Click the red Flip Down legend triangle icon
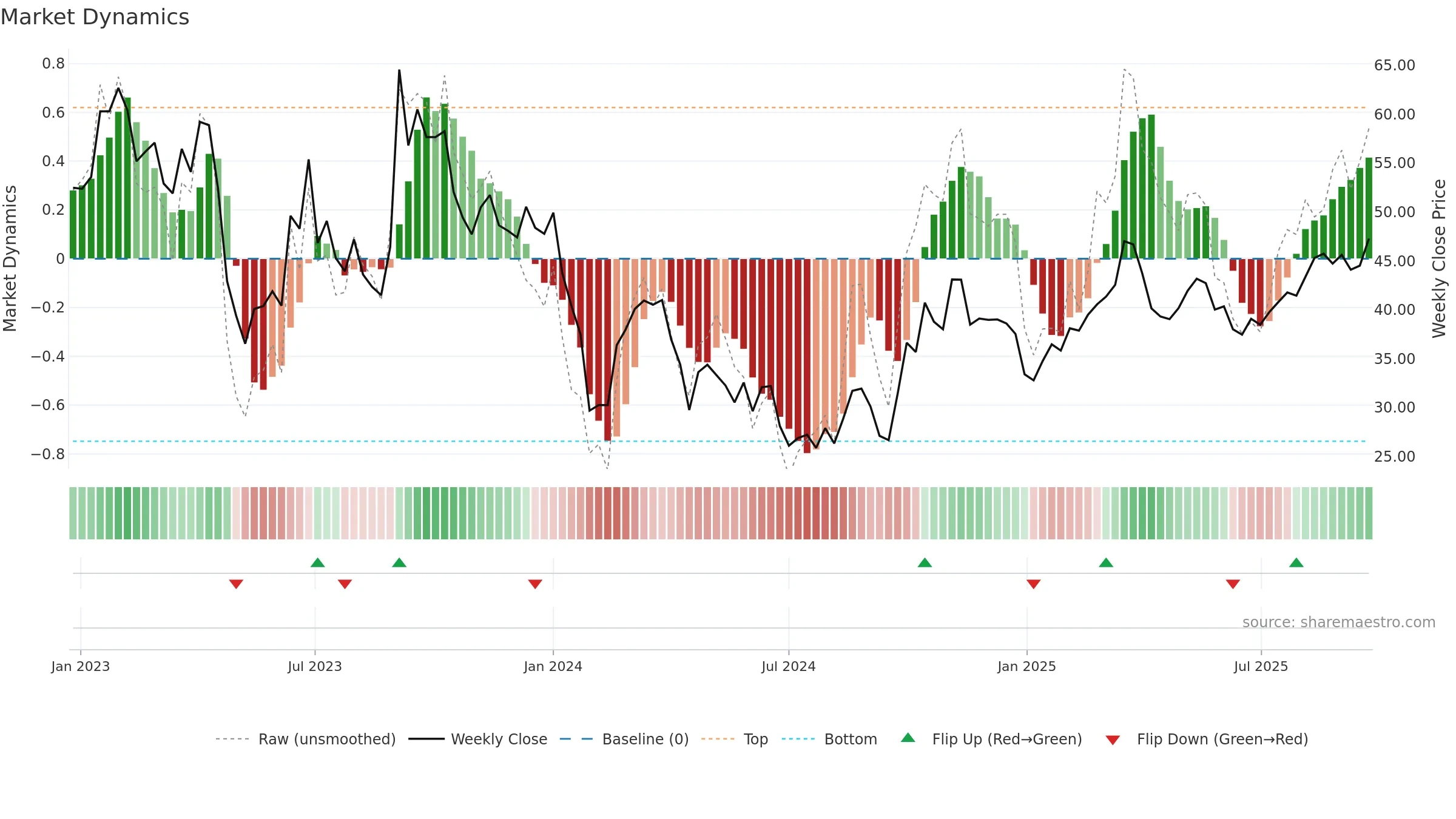 coord(1113,740)
